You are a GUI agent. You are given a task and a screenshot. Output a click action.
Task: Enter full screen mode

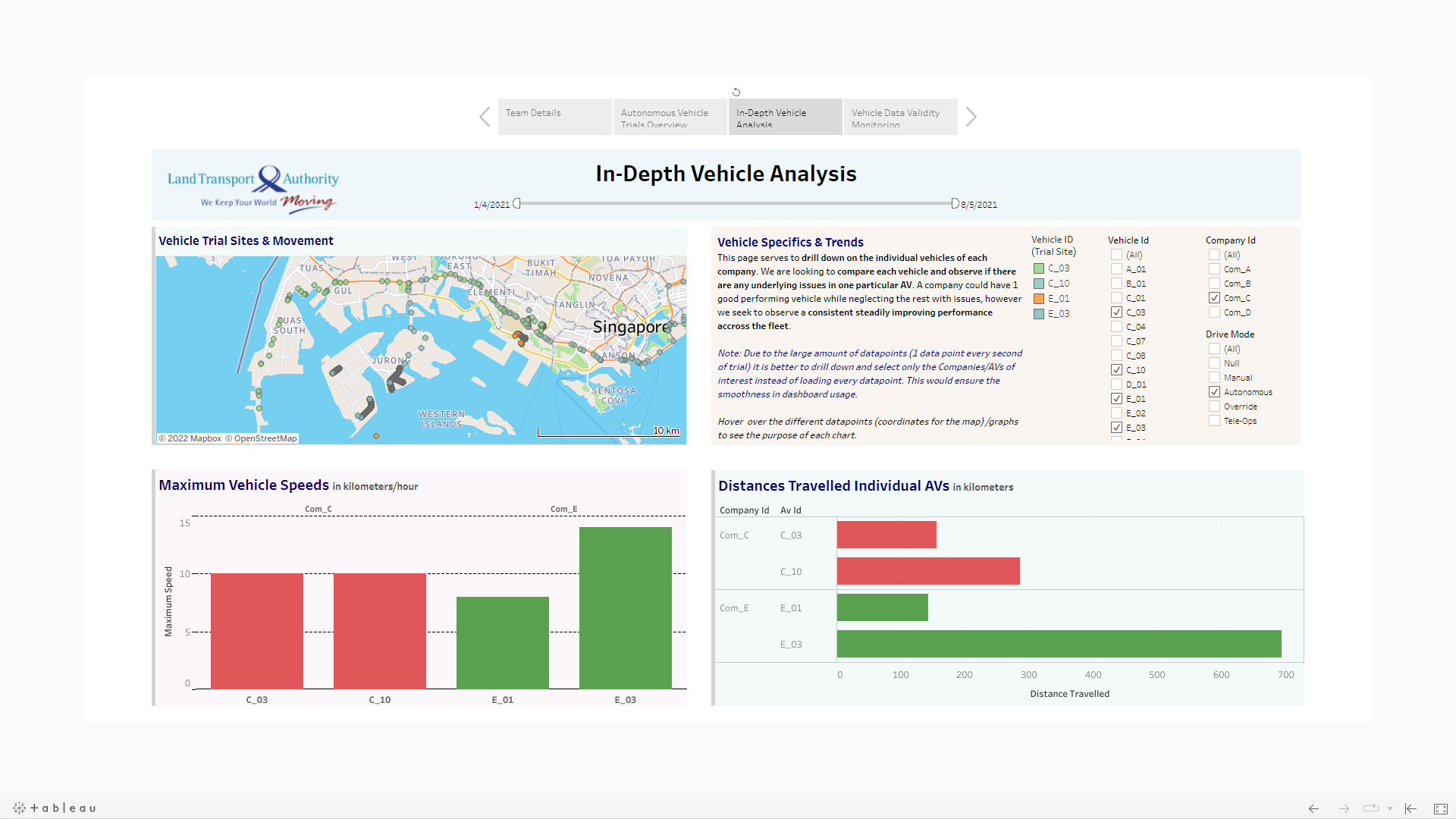[1441, 808]
